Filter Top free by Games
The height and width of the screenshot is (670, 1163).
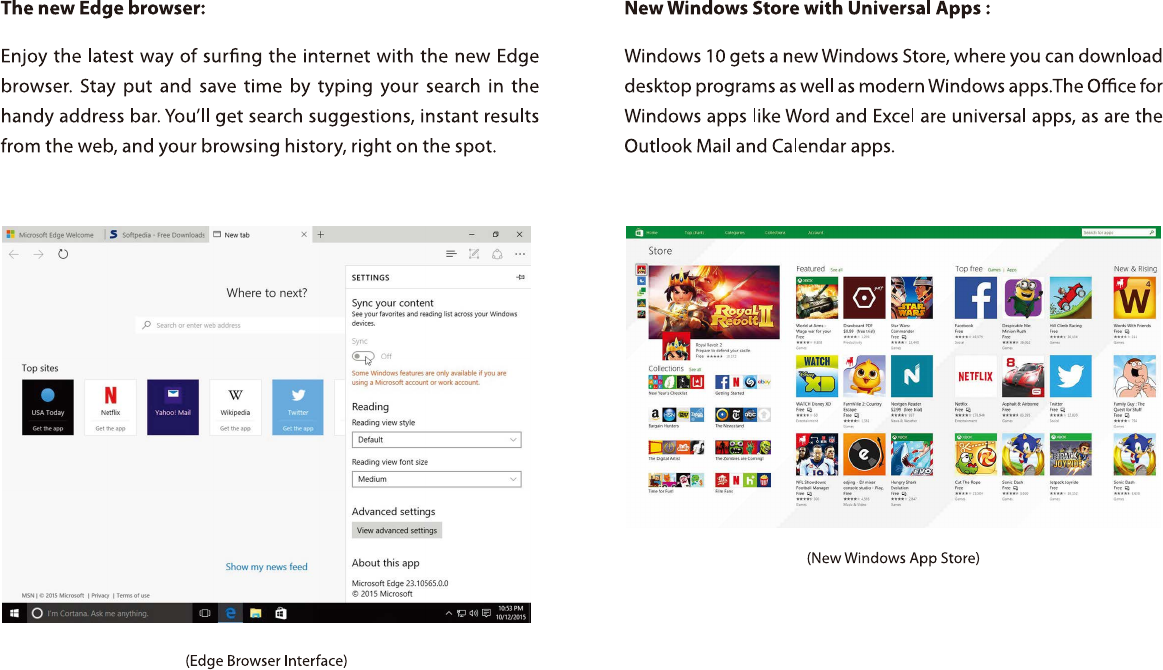pyautogui.click(x=994, y=269)
